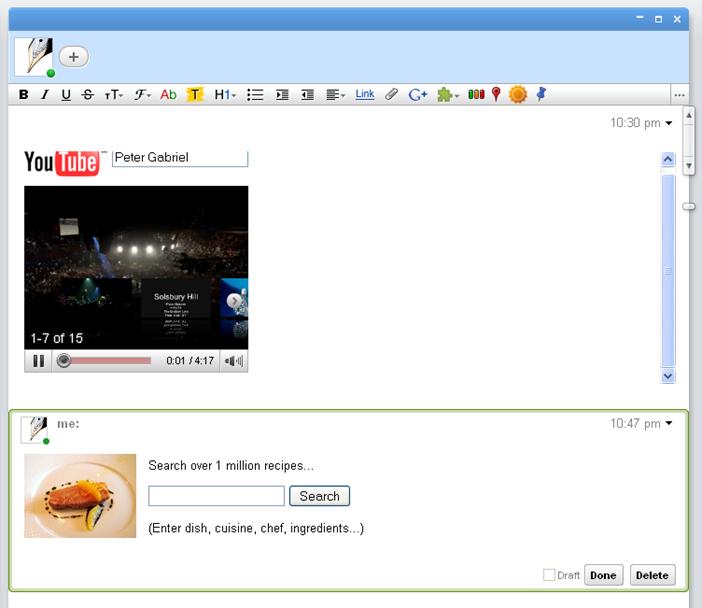Open the font family dropdown
702x608 pixels.
(x=142, y=94)
